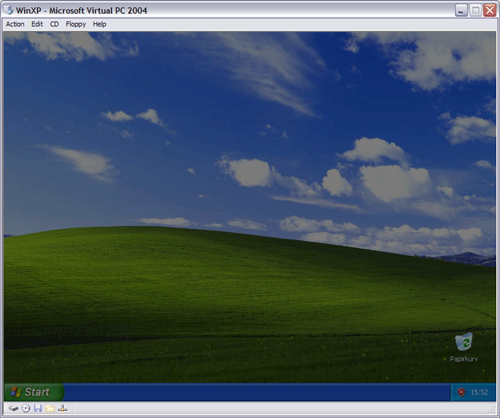This screenshot has height=418, width=500.
Task: Click the red security shield tray icon
Action: [461, 392]
